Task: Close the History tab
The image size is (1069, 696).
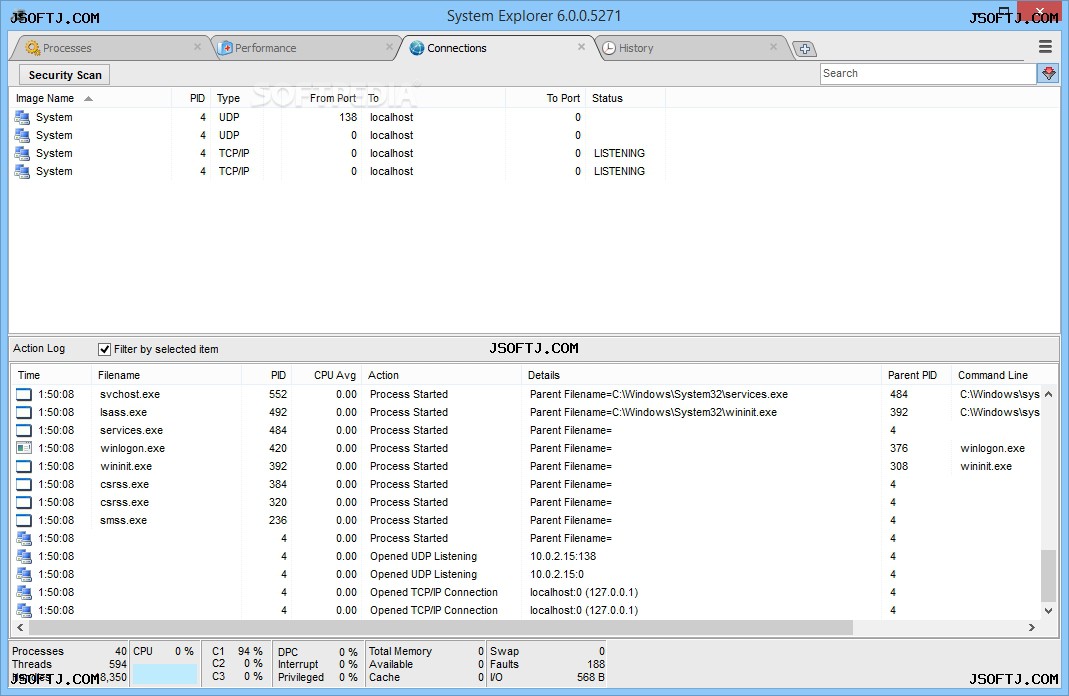Action: [773, 47]
